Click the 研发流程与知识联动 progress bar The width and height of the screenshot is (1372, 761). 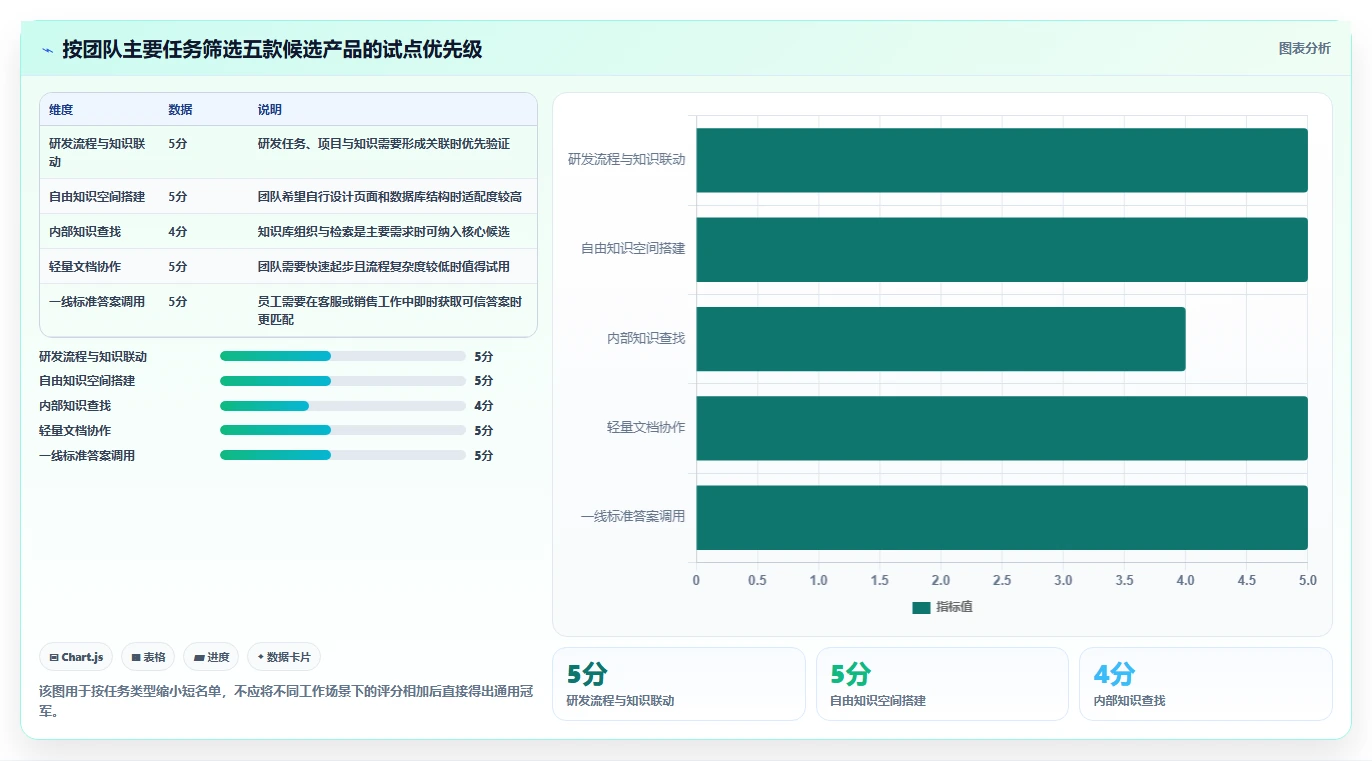pyautogui.click(x=343, y=356)
